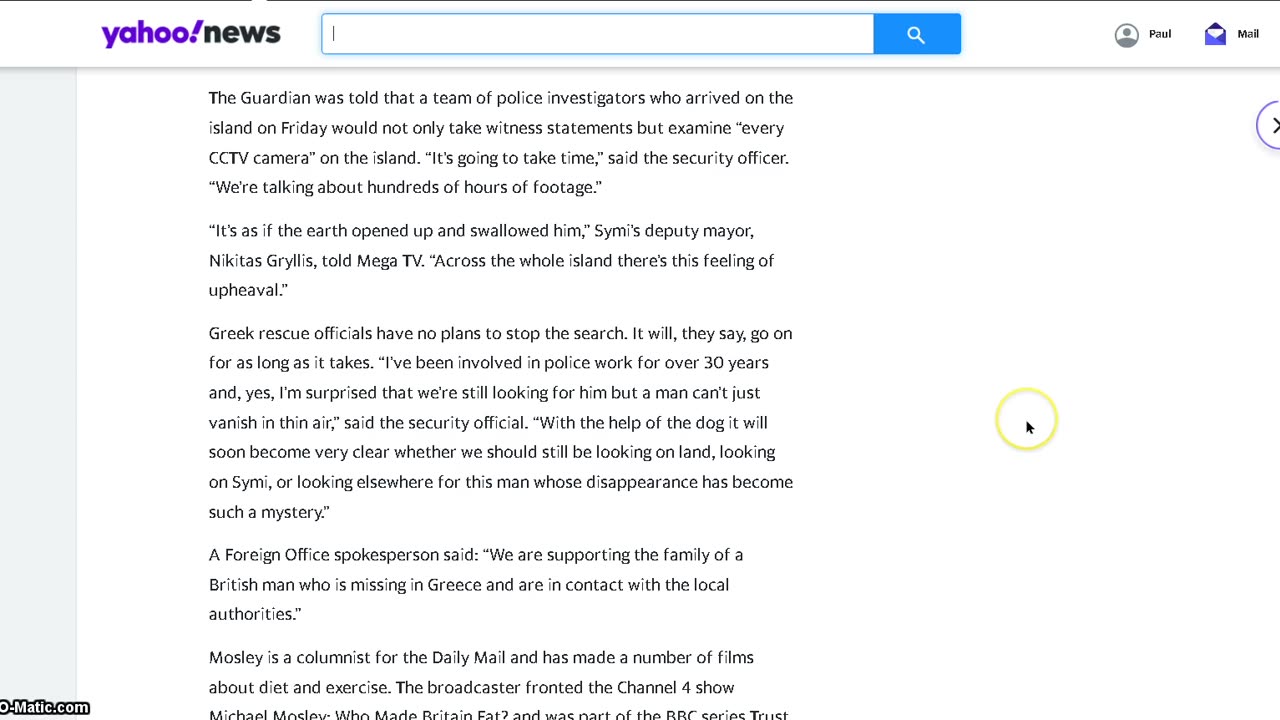Click the text "upheaval."

click(248, 290)
